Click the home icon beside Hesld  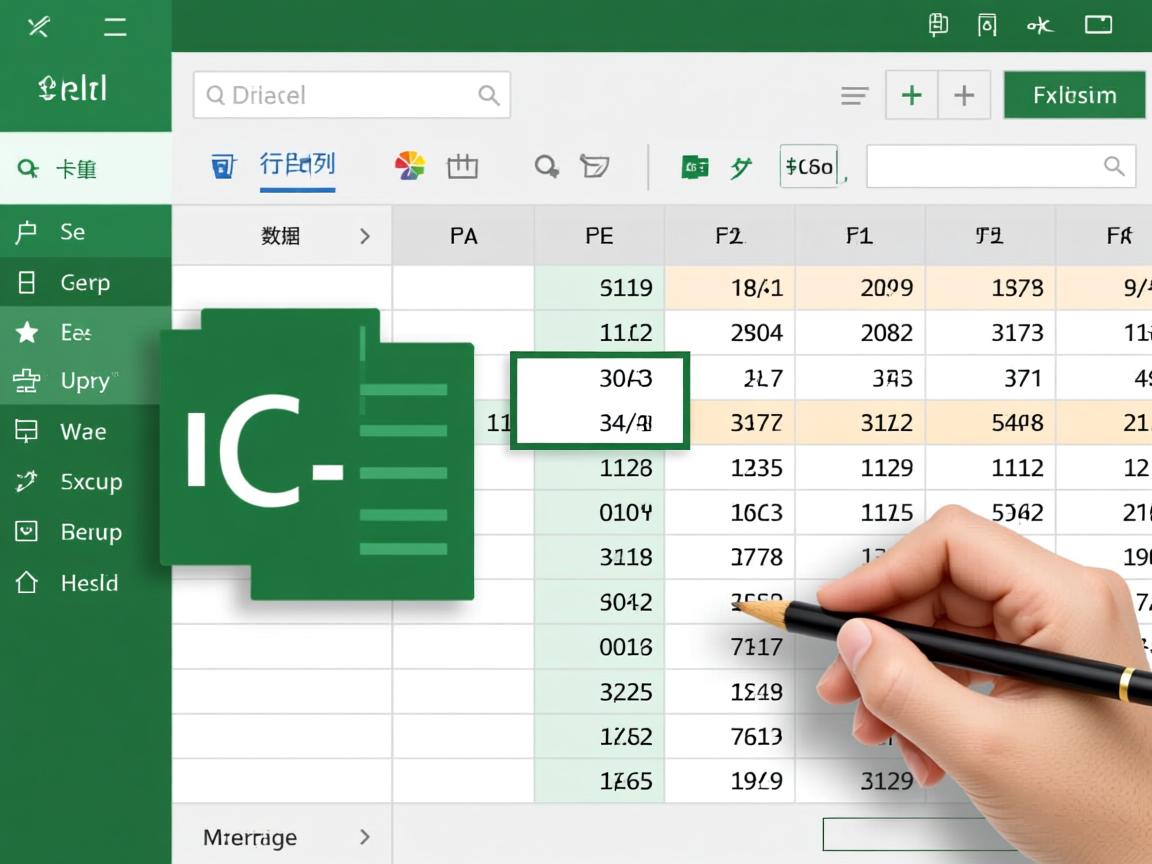pos(27,582)
